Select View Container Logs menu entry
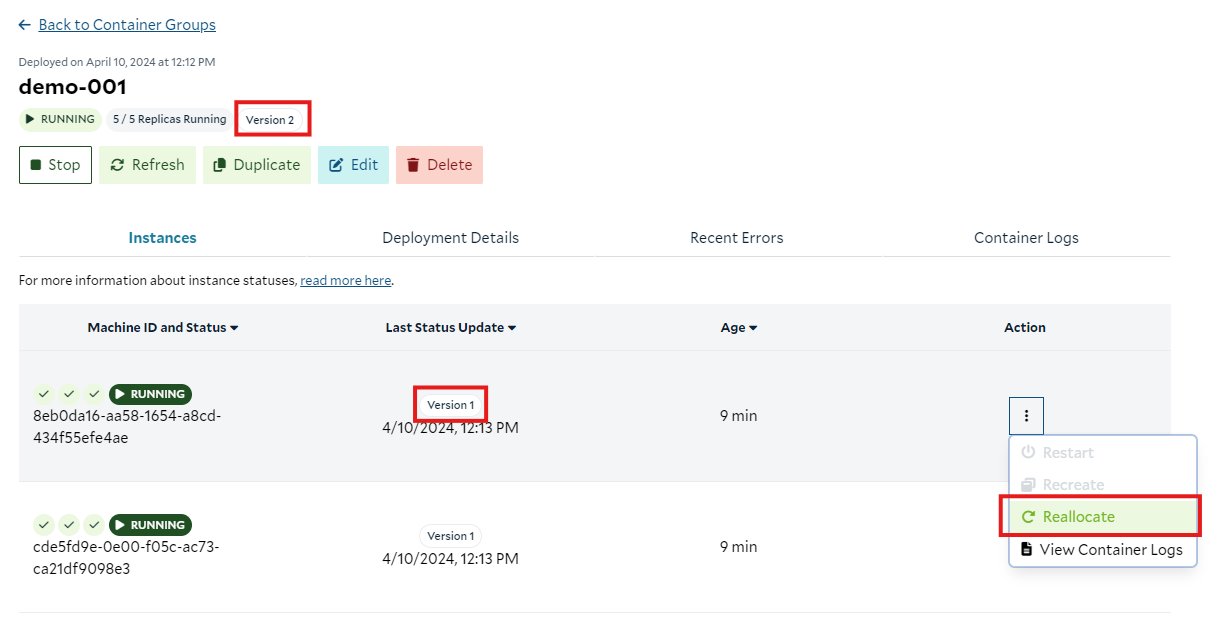 tap(1103, 549)
